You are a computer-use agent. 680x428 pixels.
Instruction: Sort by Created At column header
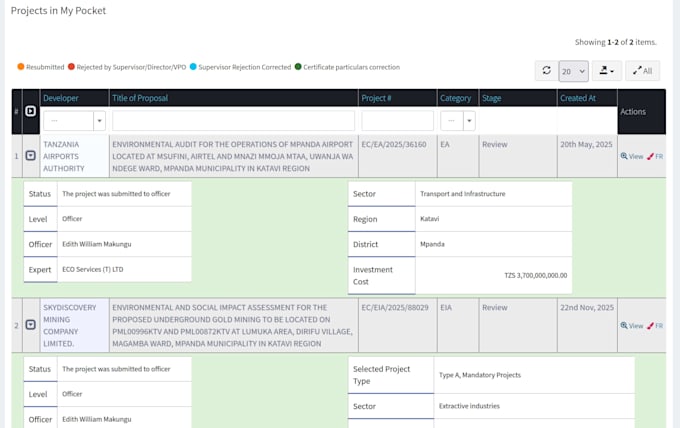(x=578, y=98)
